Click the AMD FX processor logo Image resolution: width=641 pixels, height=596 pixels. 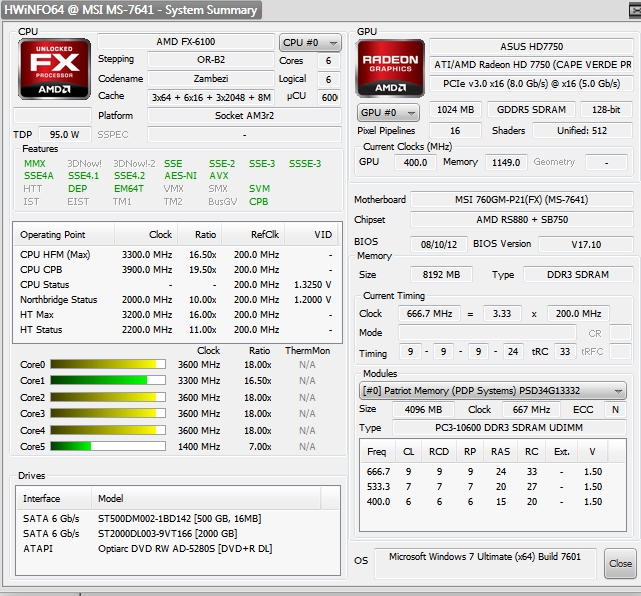(x=54, y=69)
